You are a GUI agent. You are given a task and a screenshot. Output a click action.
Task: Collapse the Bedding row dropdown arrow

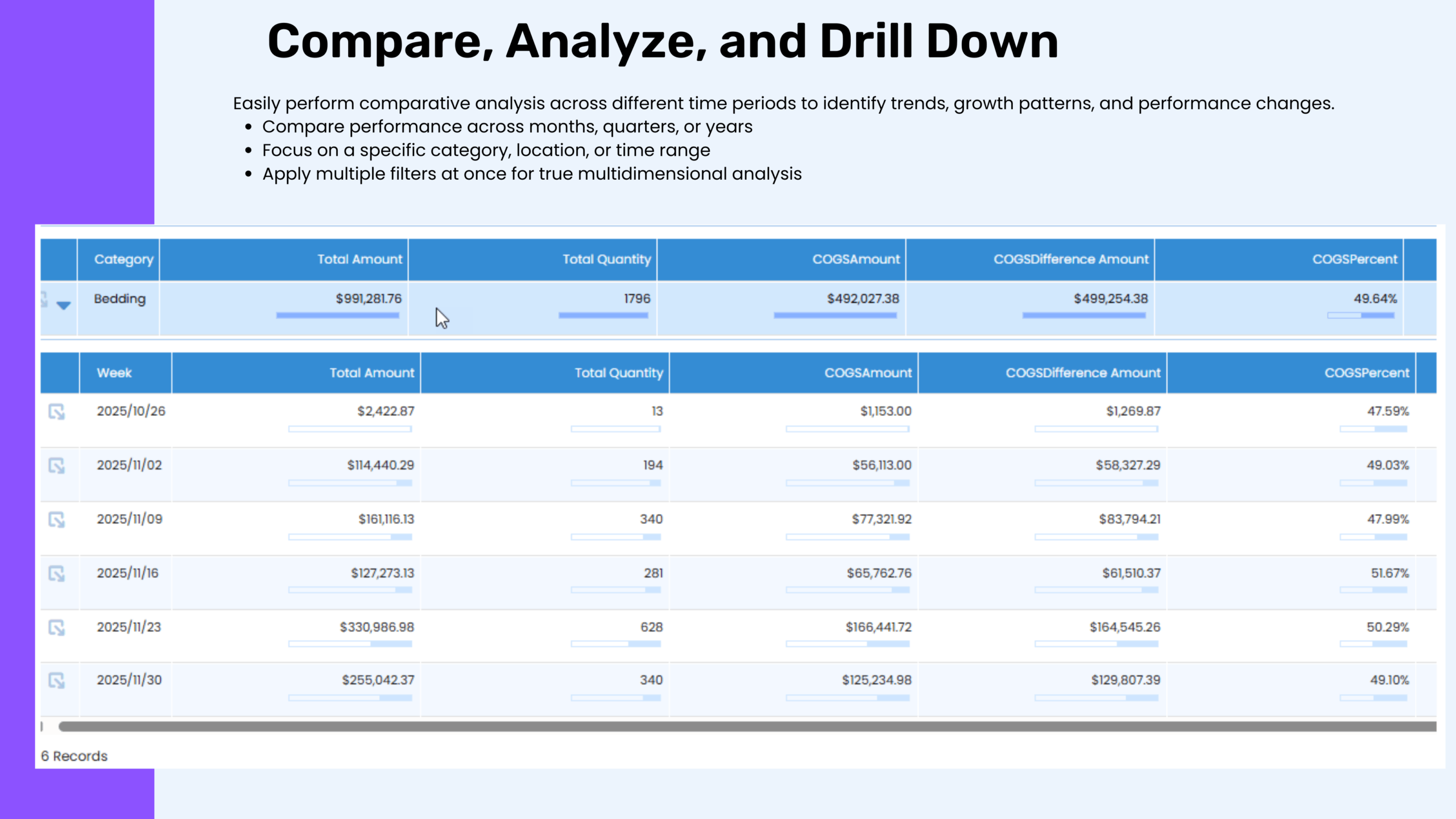(x=63, y=305)
